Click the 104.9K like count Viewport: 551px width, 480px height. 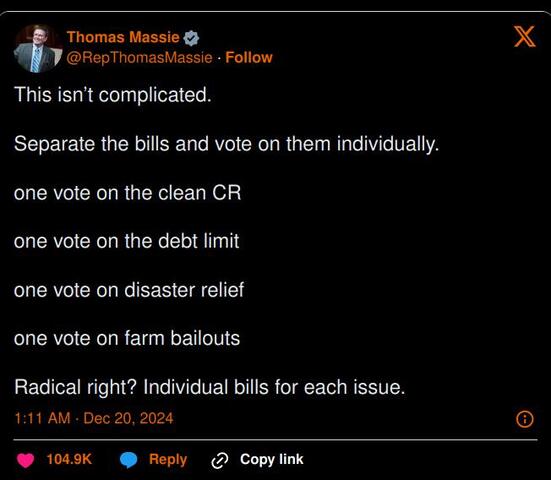coord(69,459)
